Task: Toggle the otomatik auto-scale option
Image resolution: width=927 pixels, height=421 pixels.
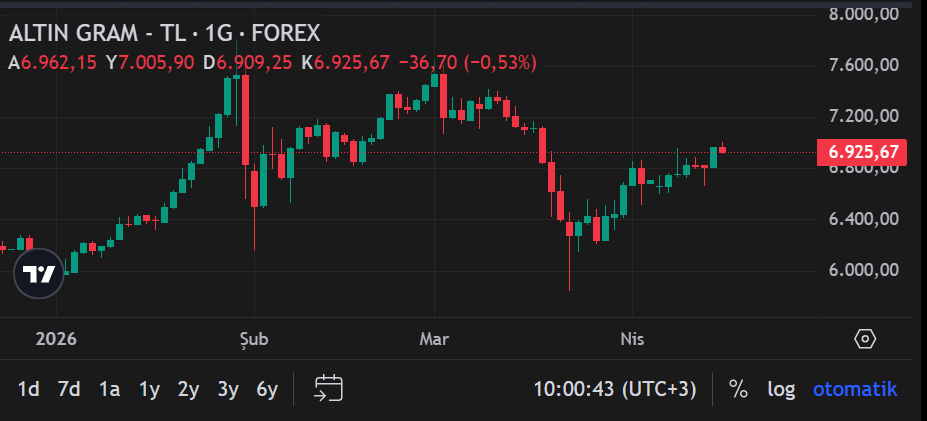Action: pyautogui.click(x=855, y=389)
